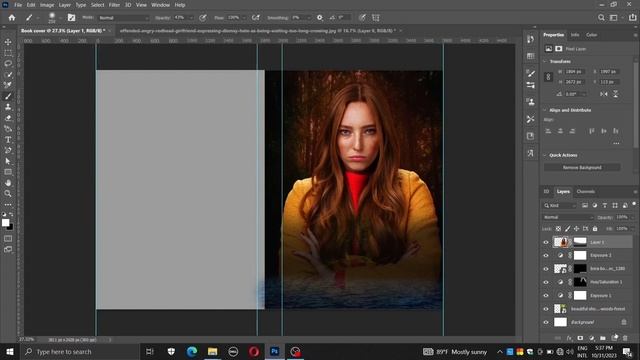Click the taskbar search box

(x=80, y=351)
